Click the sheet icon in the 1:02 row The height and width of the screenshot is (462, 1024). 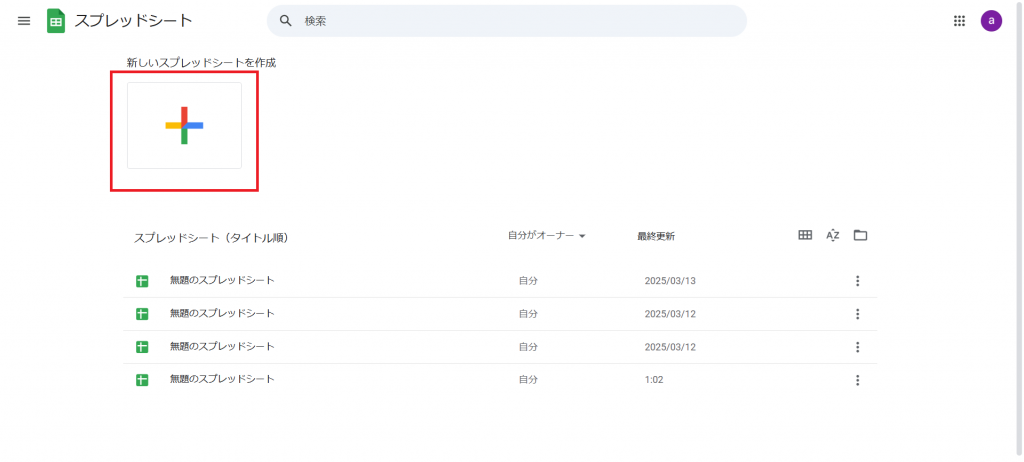[142, 380]
